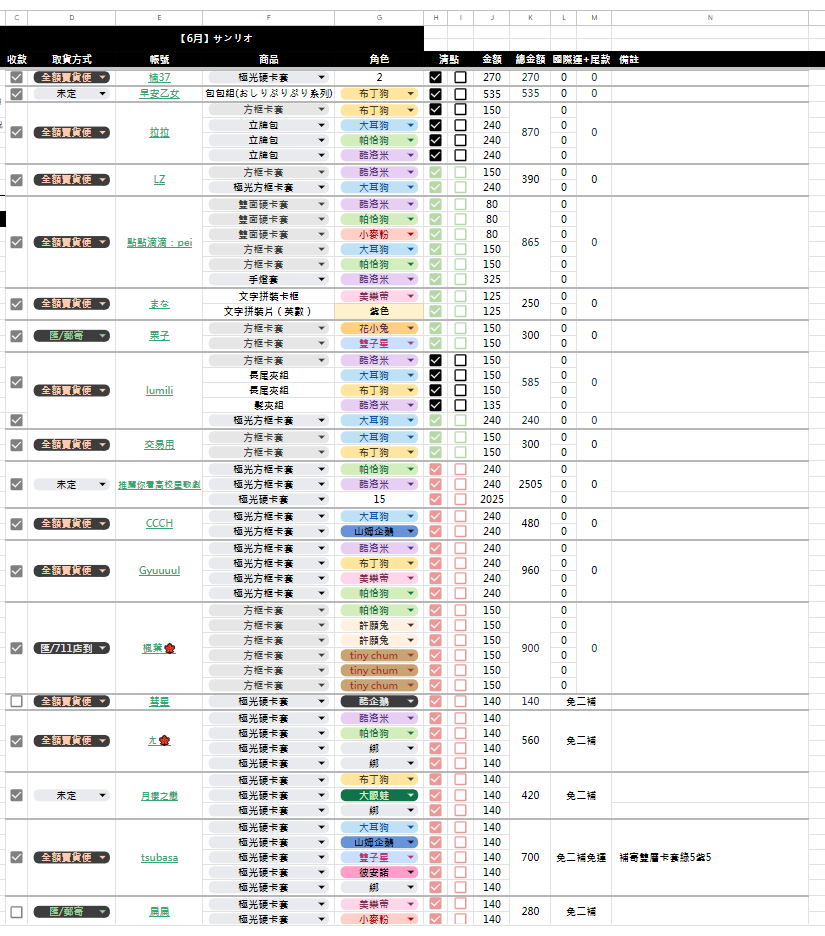Uncheck the black checked 清點 box beside 270
The height and width of the screenshot is (936, 825).
436,78
